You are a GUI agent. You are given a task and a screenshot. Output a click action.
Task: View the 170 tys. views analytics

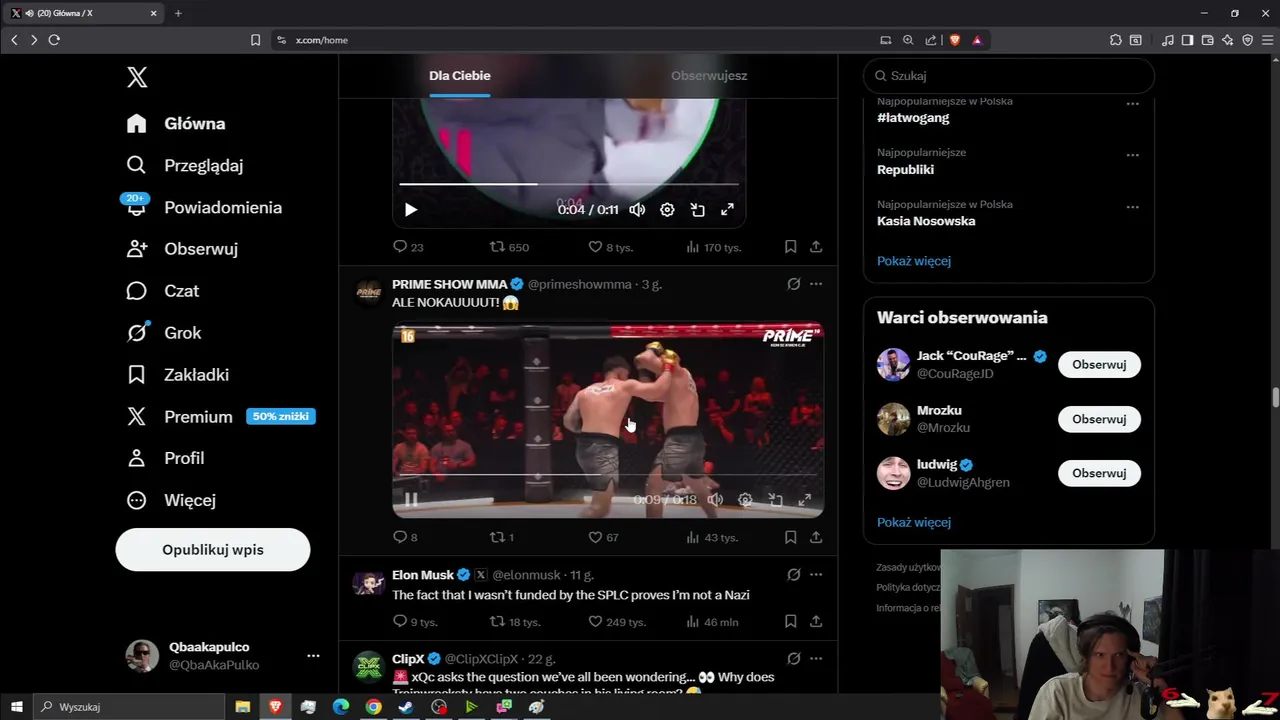713,247
